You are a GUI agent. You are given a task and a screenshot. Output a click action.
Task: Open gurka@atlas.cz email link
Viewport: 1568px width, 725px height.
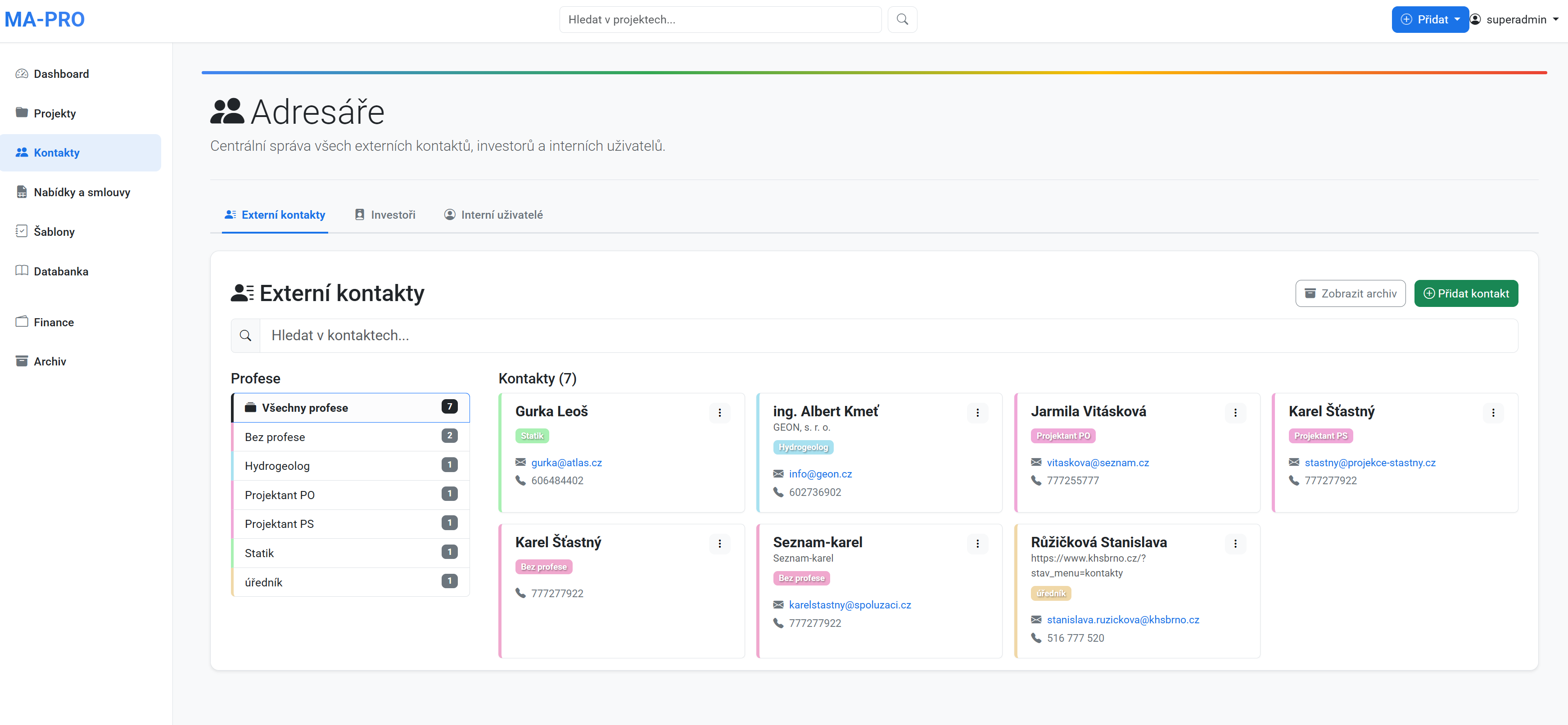click(566, 463)
